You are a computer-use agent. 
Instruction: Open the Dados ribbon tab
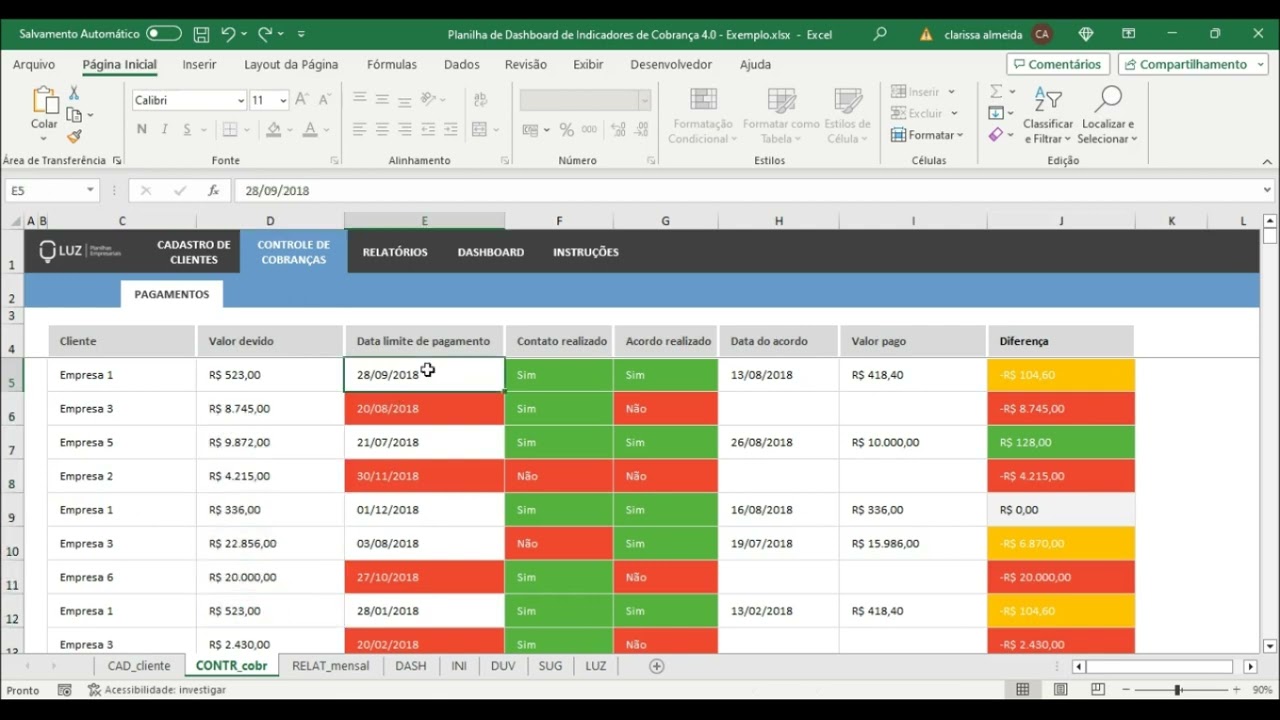[462, 64]
